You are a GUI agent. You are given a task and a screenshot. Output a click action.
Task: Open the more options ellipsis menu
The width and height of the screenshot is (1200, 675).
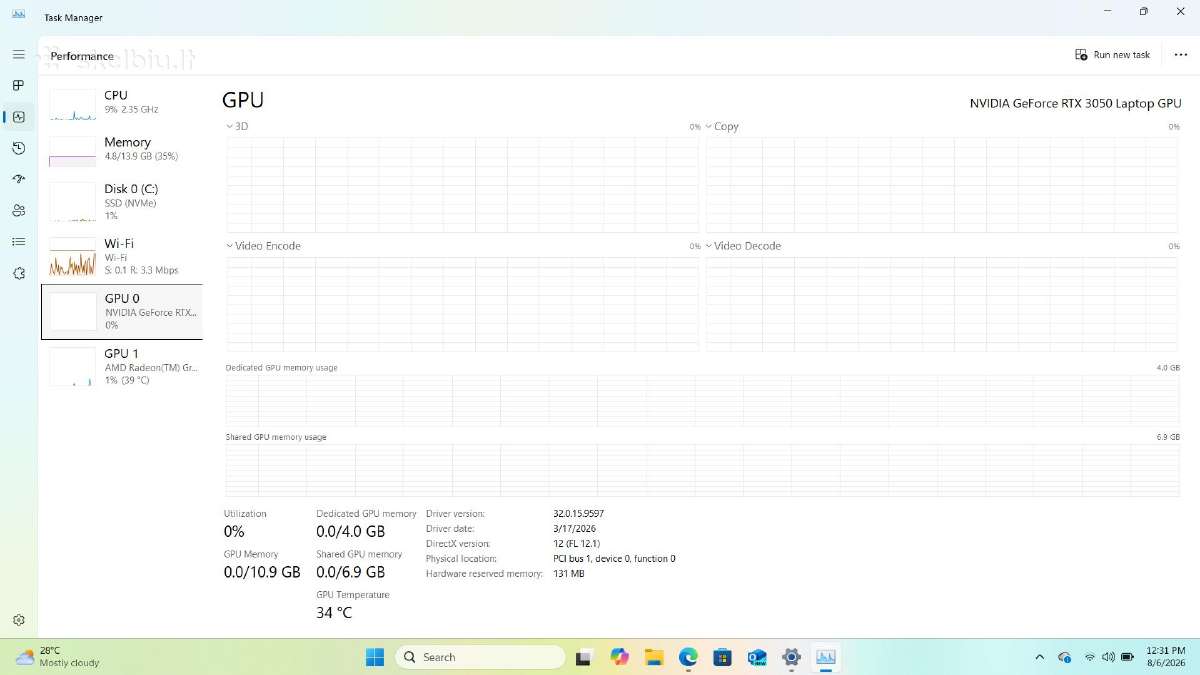click(1181, 55)
